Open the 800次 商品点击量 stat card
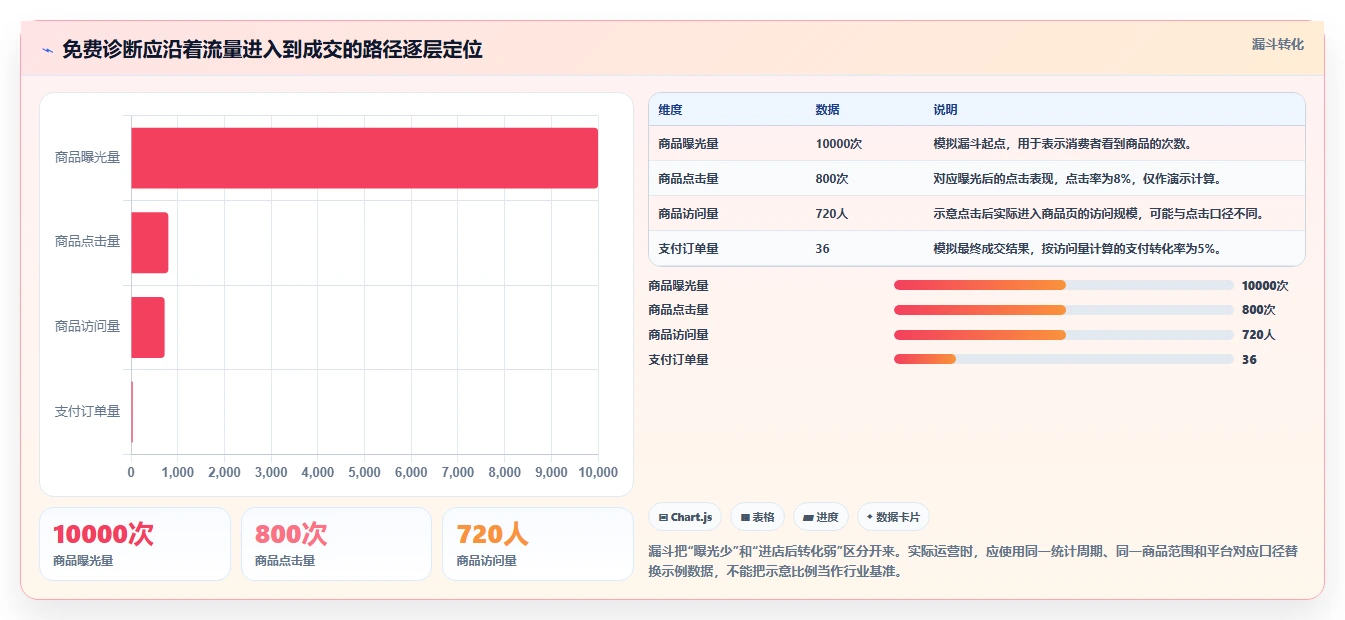 pos(336,544)
